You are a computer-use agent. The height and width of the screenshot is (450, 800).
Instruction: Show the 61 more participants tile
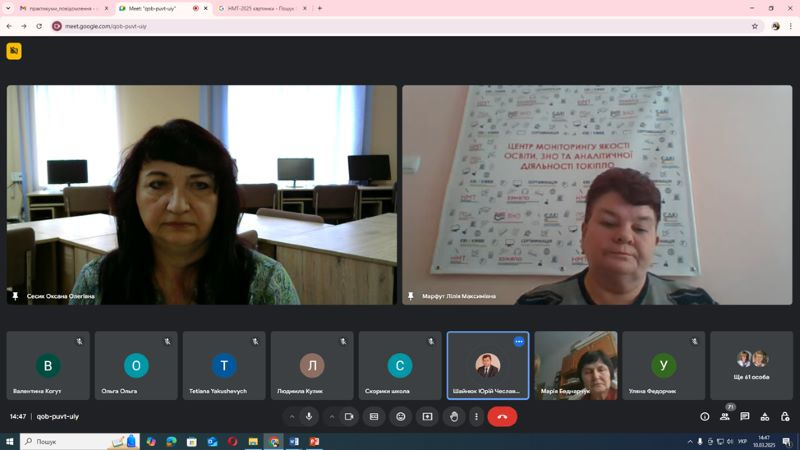[752, 365]
